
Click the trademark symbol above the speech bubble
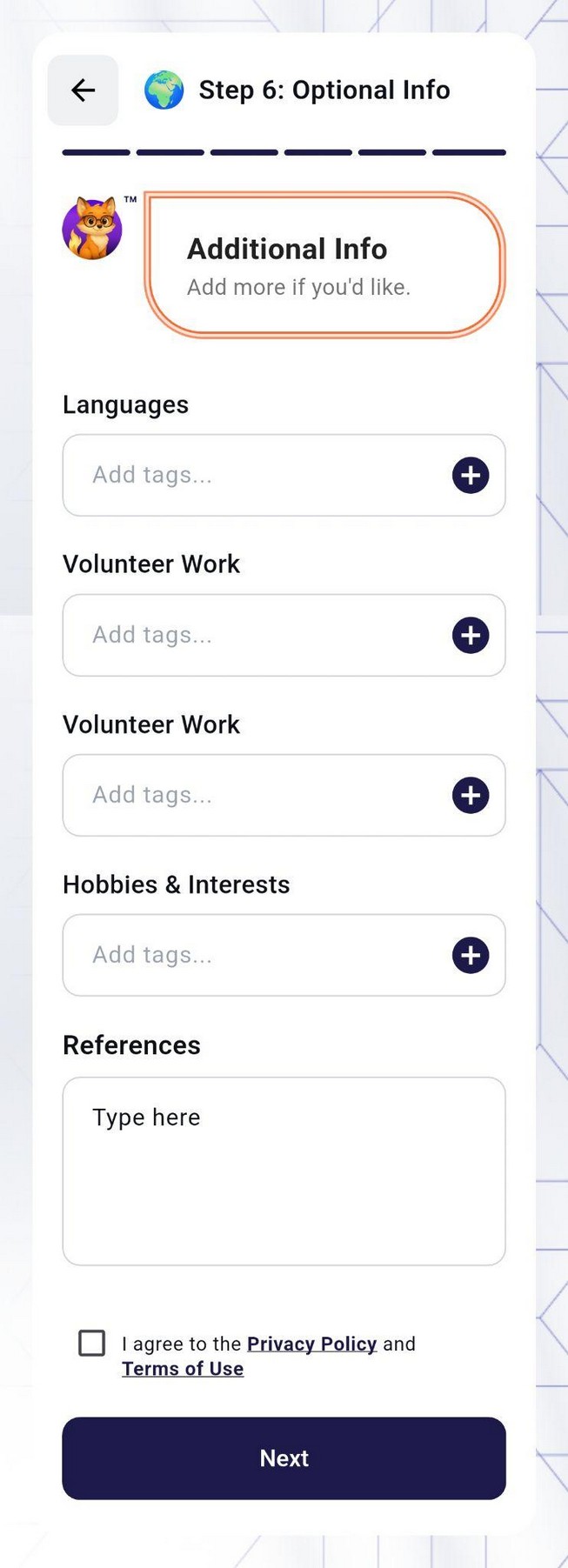pos(131,200)
